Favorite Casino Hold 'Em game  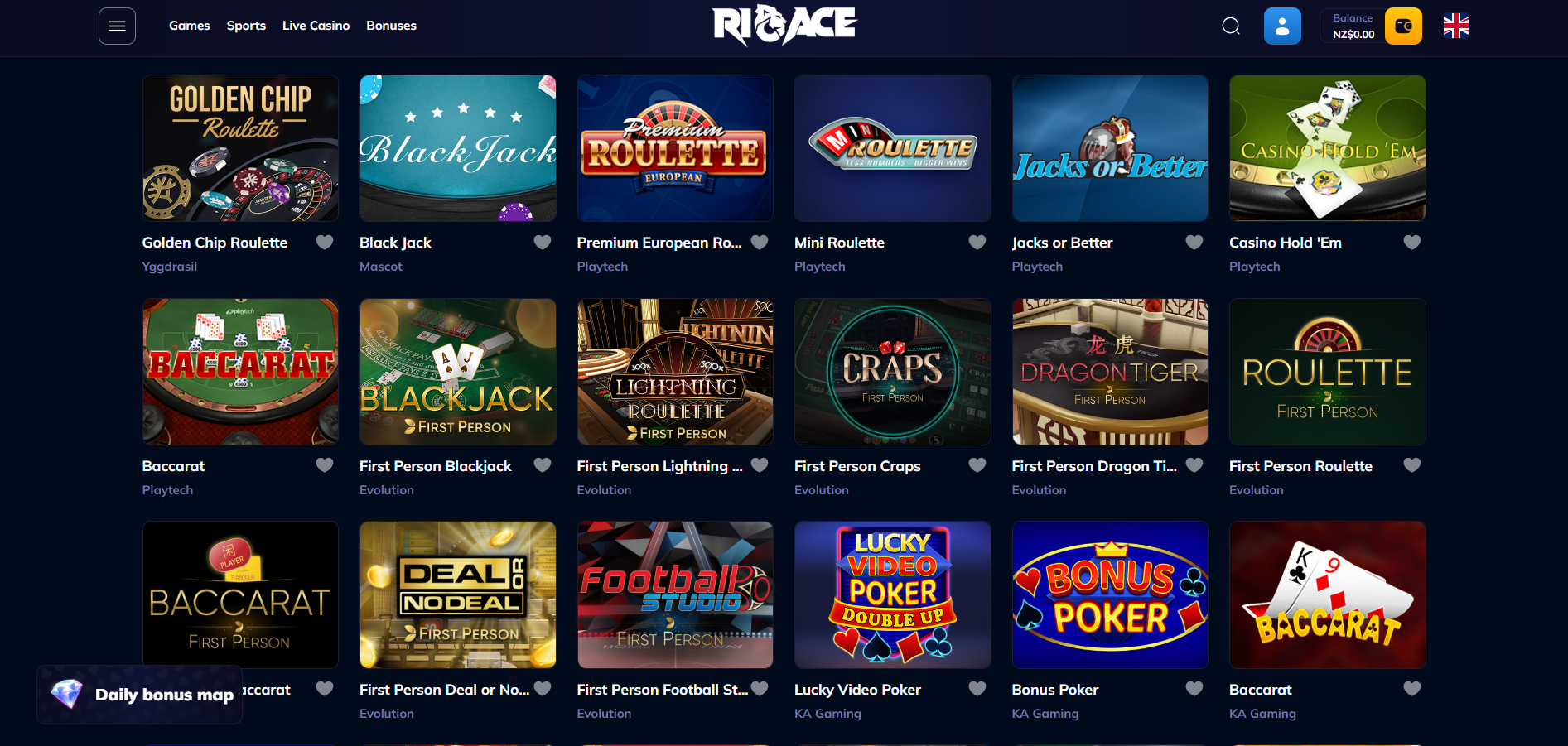point(1412,243)
